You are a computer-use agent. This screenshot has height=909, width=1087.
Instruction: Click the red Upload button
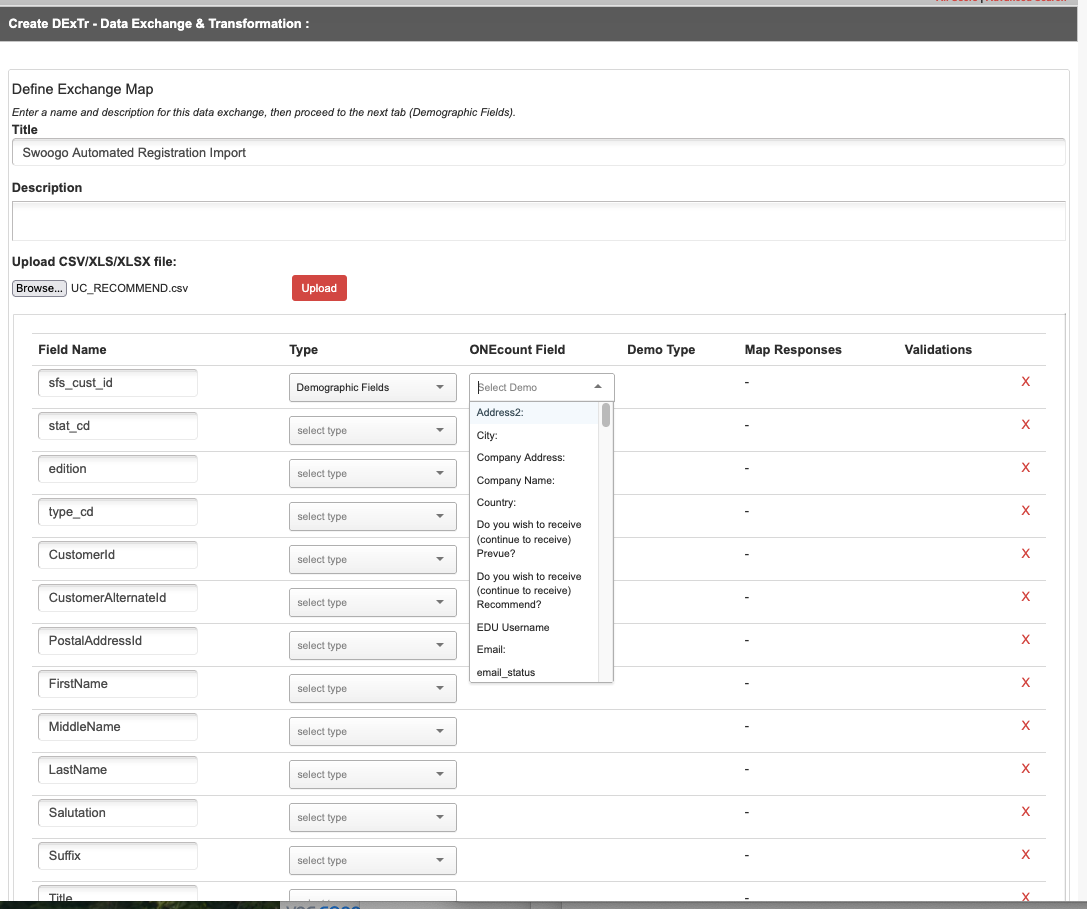(319, 288)
